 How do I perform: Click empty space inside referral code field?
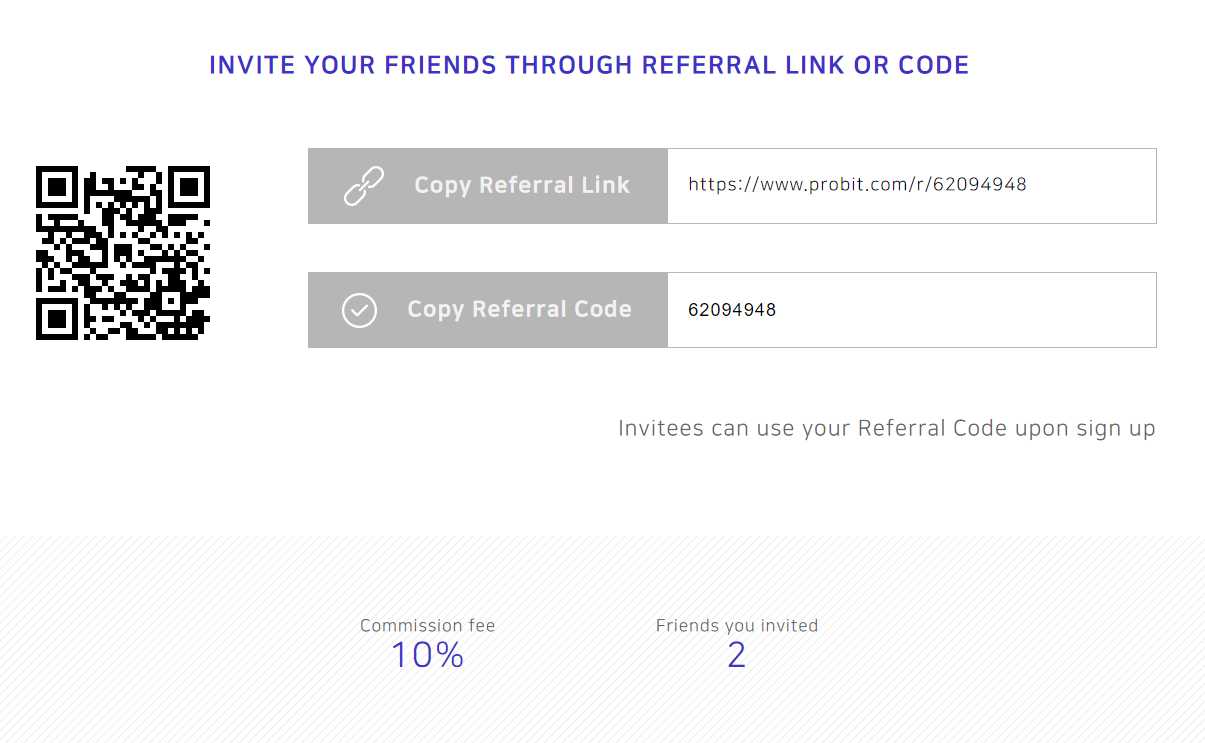(x=965, y=310)
